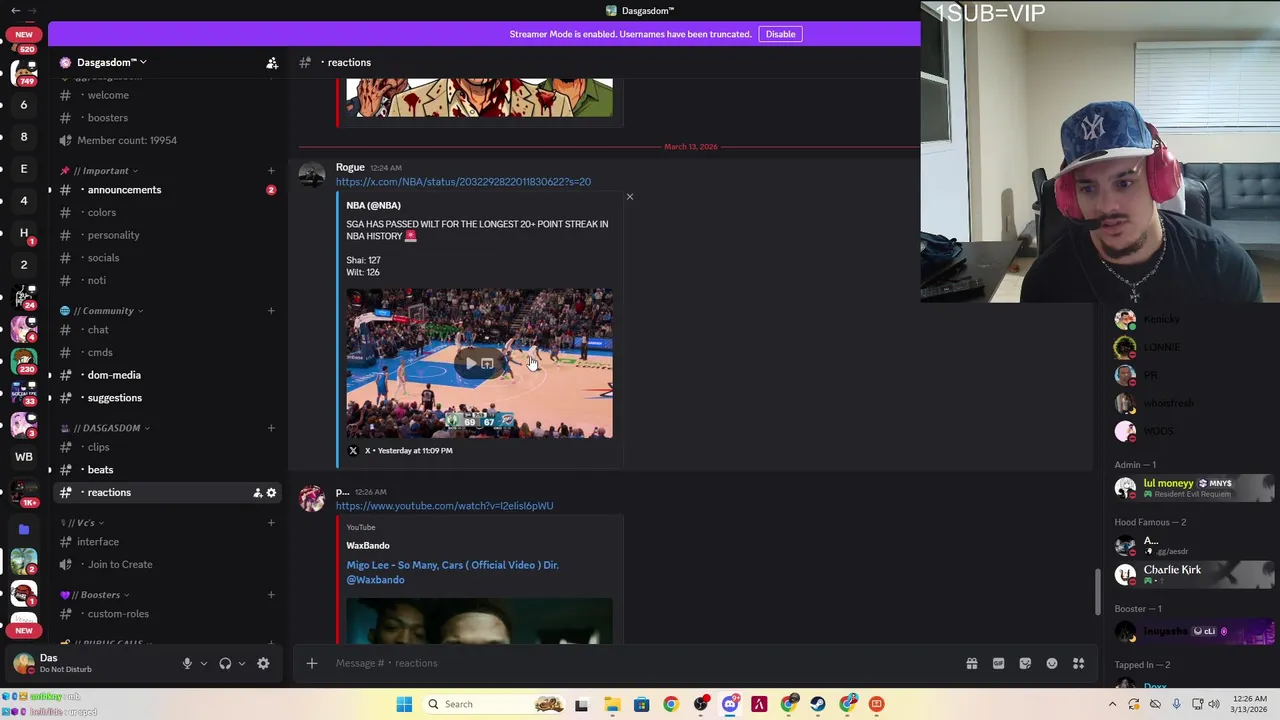Screen dimensions: 1280x720
Task: Add channel to Important category
Action: coord(271,170)
